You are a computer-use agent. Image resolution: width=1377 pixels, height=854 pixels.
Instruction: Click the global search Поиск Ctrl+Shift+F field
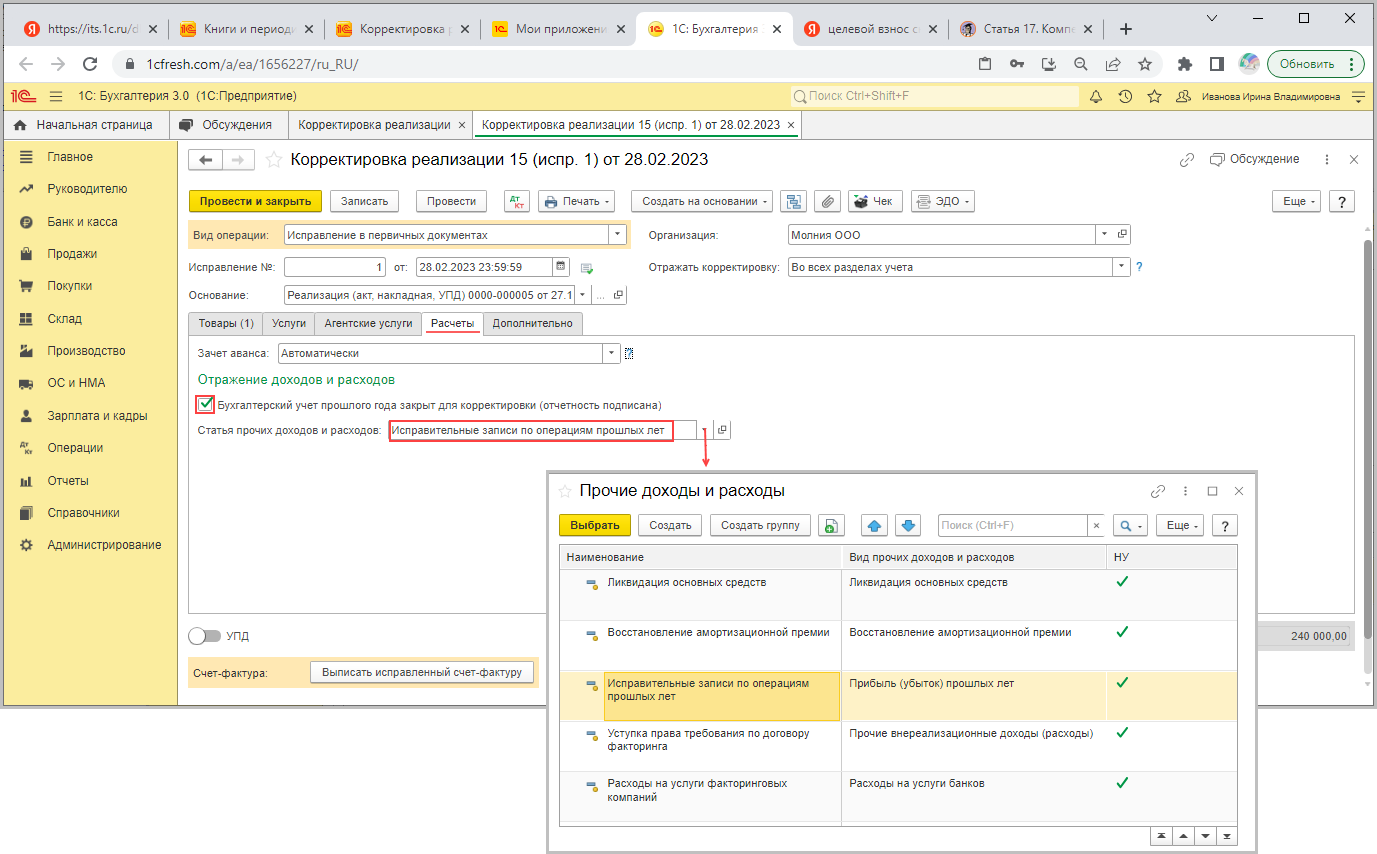click(x=935, y=96)
